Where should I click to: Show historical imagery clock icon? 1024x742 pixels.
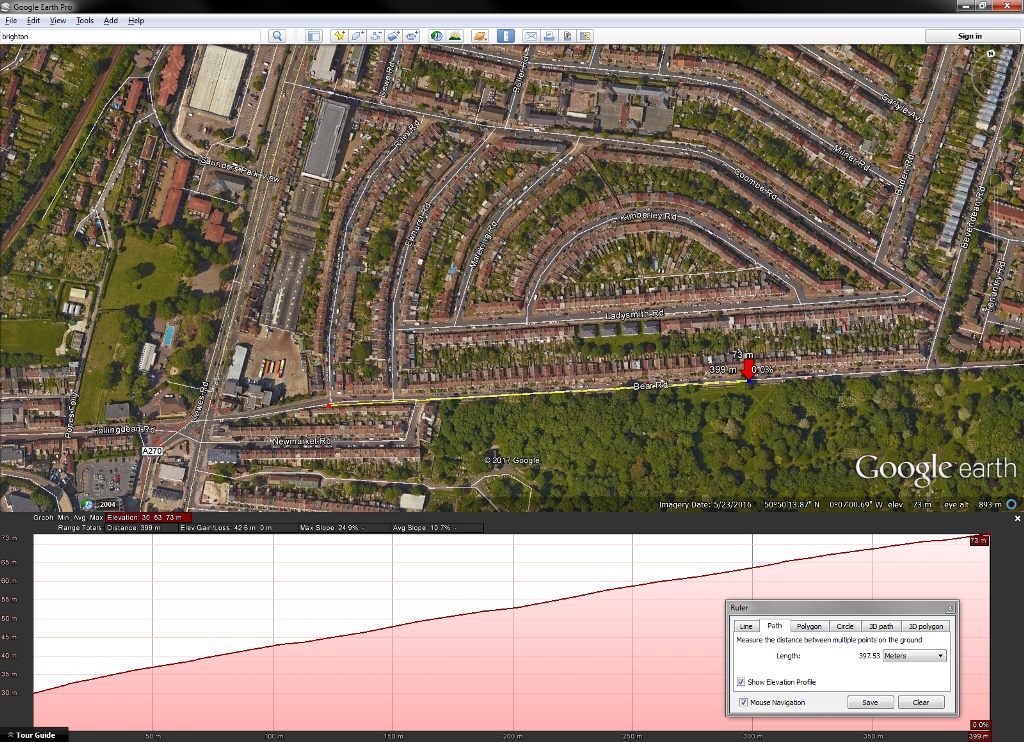point(436,36)
